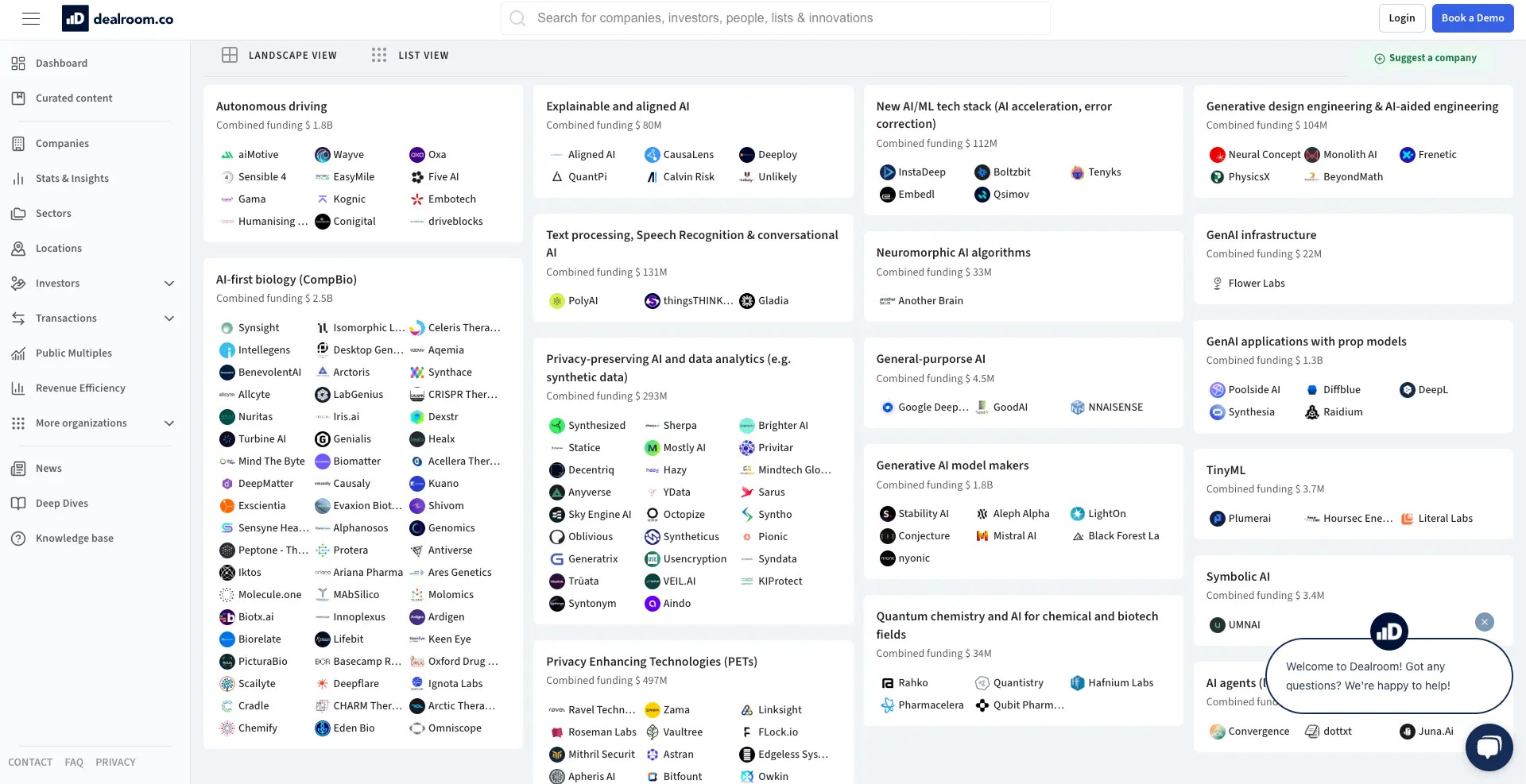Open the PRIVACY footer link
Image resolution: width=1526 pixels, height=784 pixels.
click(x=115, y=763)
